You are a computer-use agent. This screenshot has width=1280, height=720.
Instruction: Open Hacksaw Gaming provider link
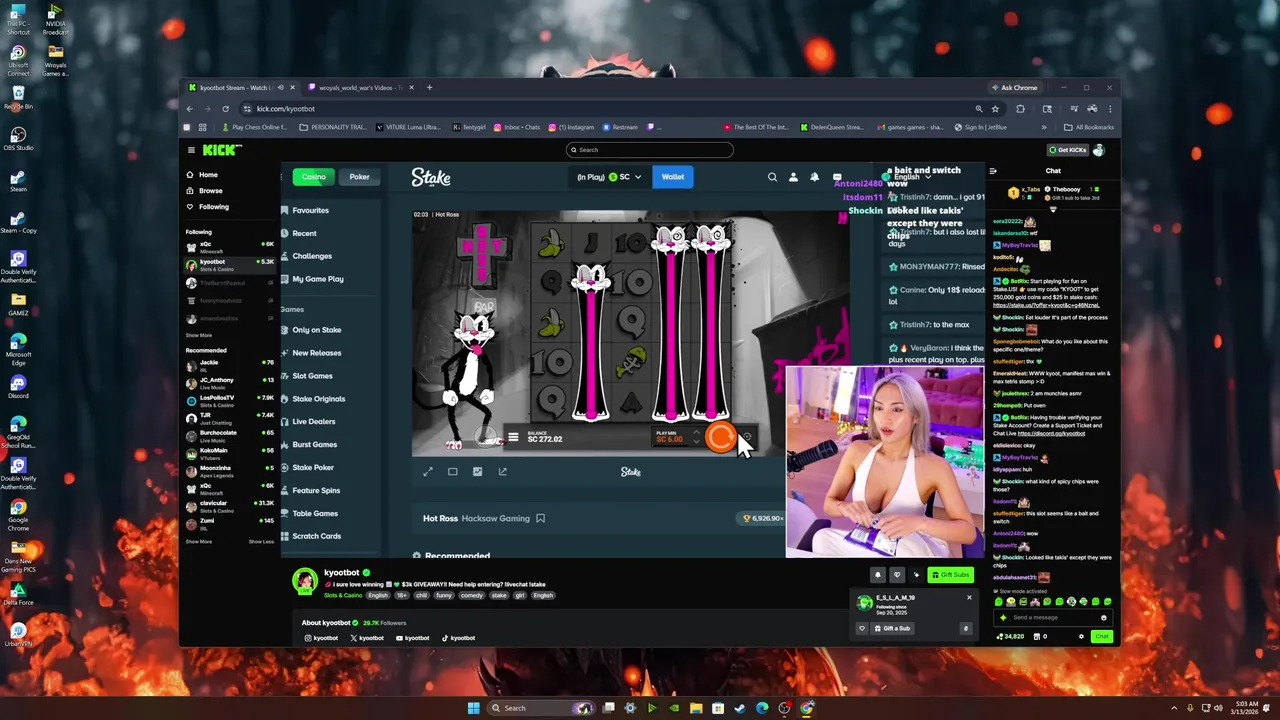(x=496, y=518)
